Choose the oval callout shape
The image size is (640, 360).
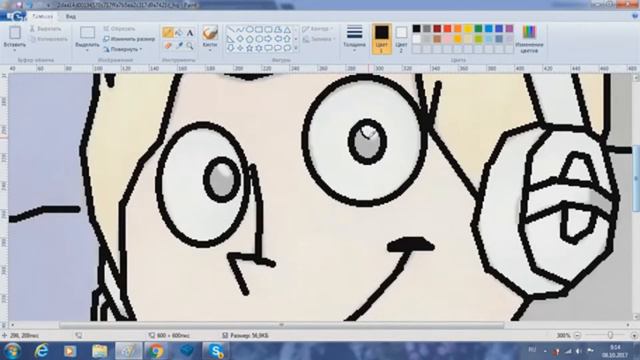[x=278, y=48]
